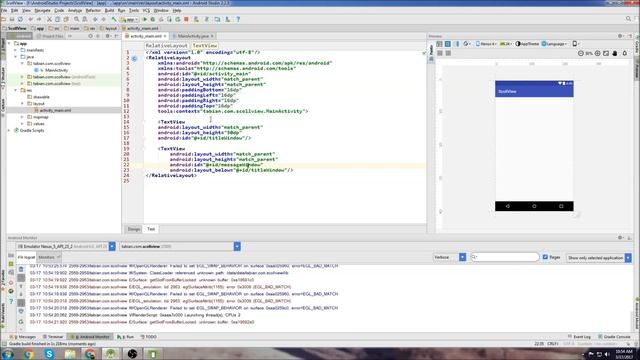640x360 pixels.
Task: Open the process selector dropdown tabian.com.scollview
Action: [237, 246]
